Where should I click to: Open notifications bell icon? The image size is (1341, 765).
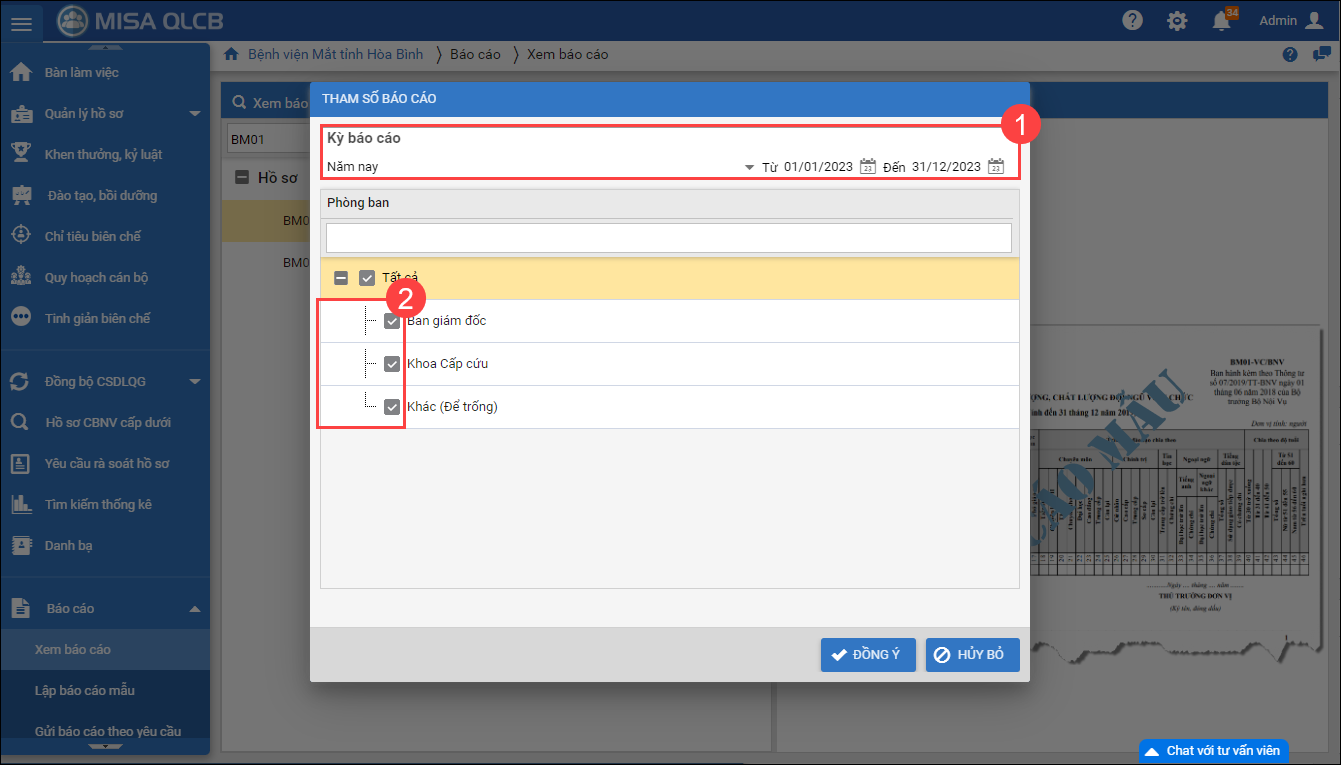(1221, 21)
